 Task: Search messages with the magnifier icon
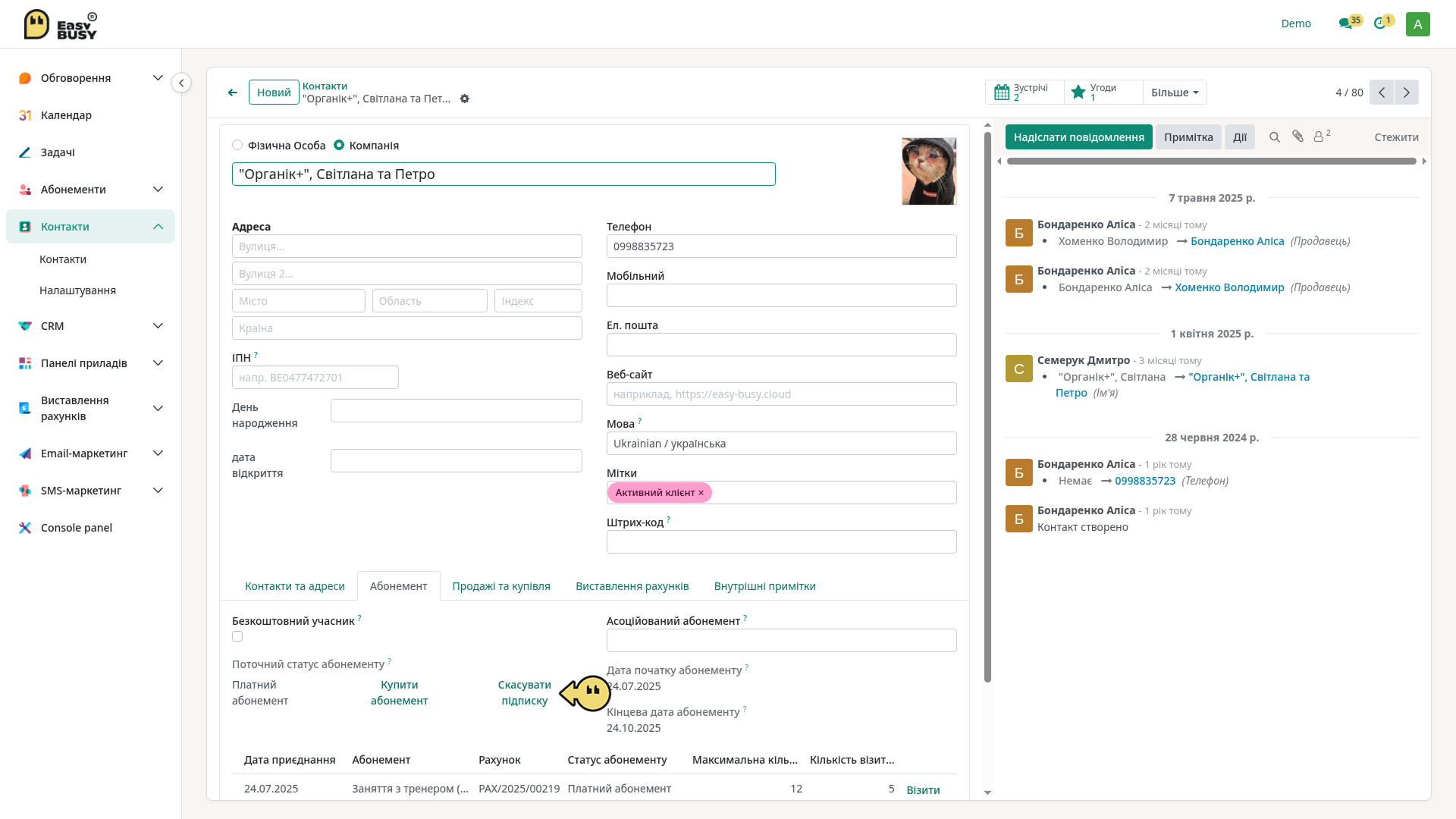(1275, 137)
